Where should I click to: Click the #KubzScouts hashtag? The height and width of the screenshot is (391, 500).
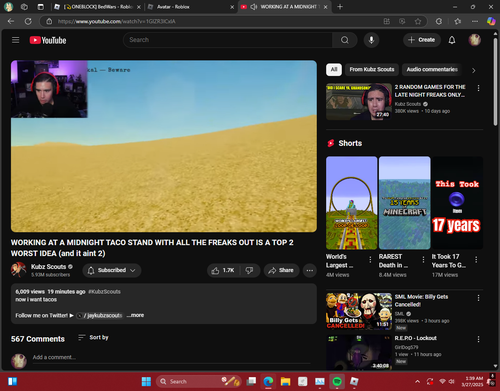click(x=104, y=292)
